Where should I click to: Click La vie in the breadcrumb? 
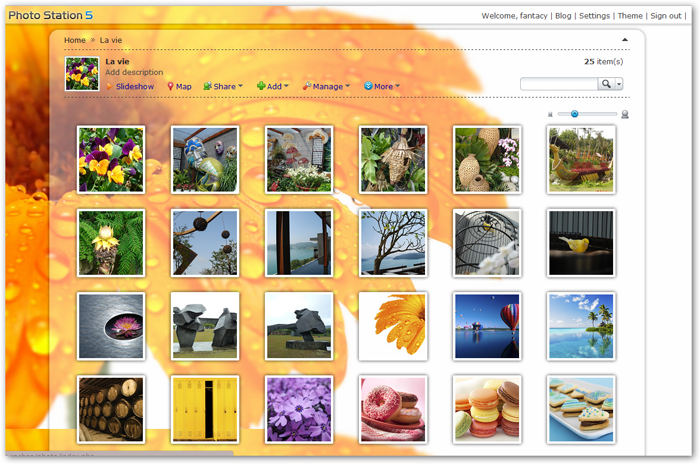(x=111, y=40)
